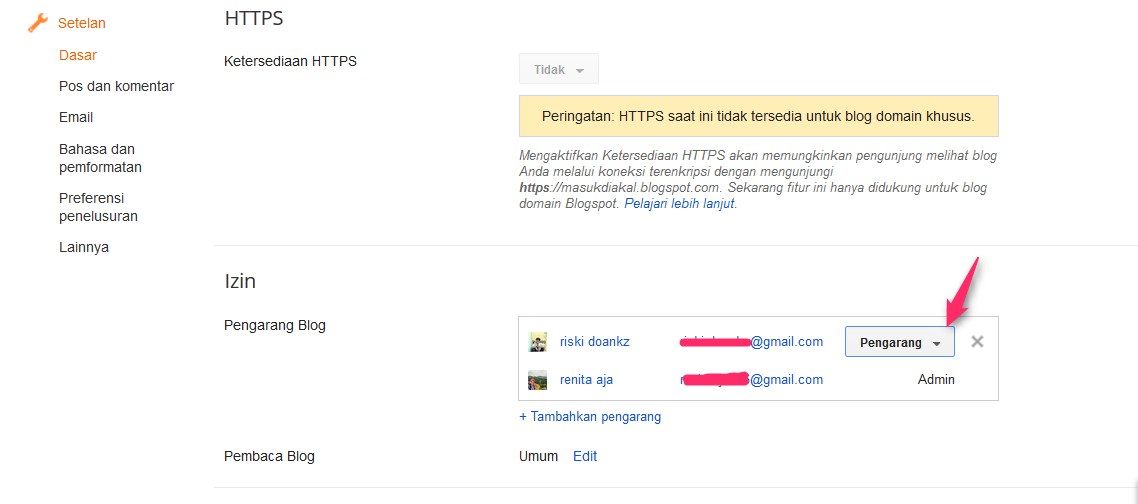Click Tambahkan pengarang link
The height and width of the screenshot is (504, 1138).
coord(590,416)
